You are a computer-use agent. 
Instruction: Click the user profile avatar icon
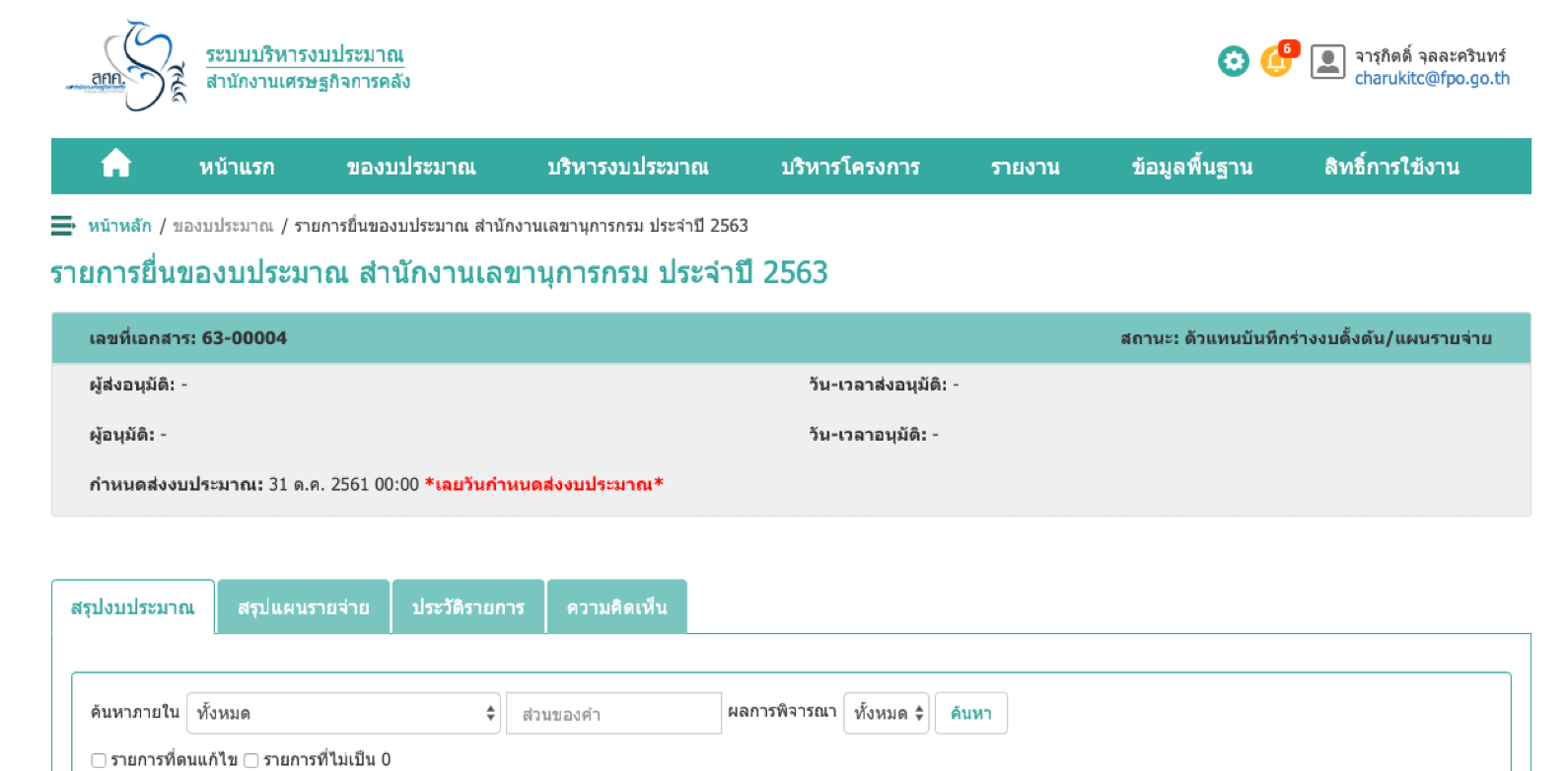pyautogui.click(x=1327, y=62)
